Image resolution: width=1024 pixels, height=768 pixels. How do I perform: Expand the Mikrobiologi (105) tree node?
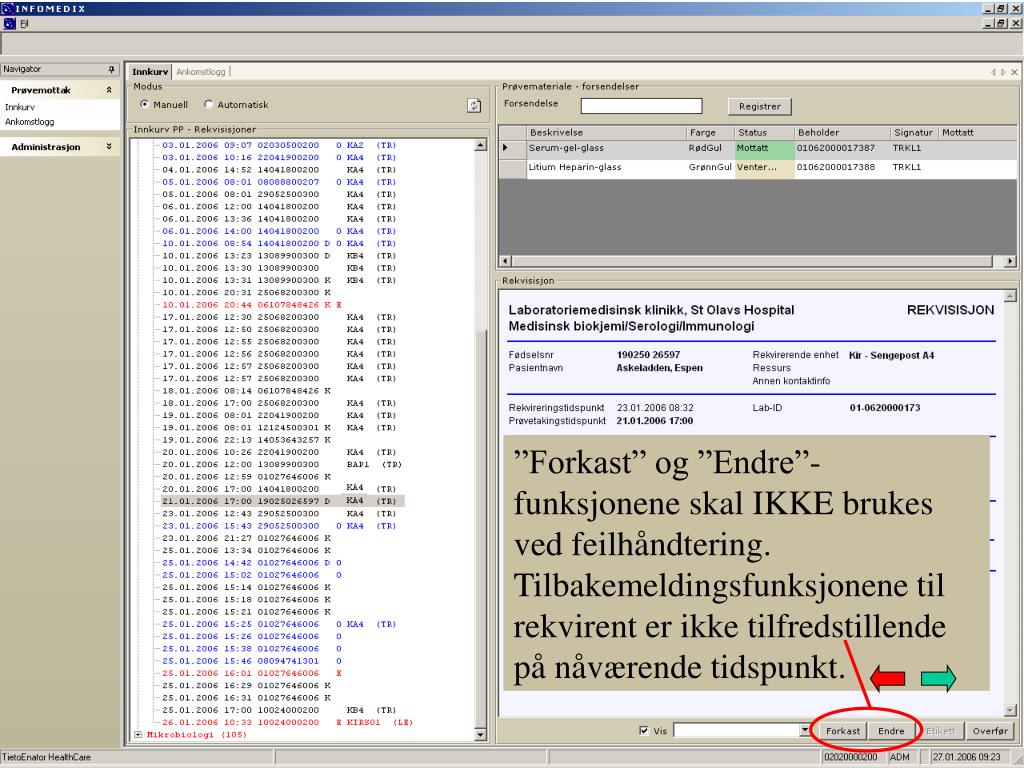coord(138,735)
